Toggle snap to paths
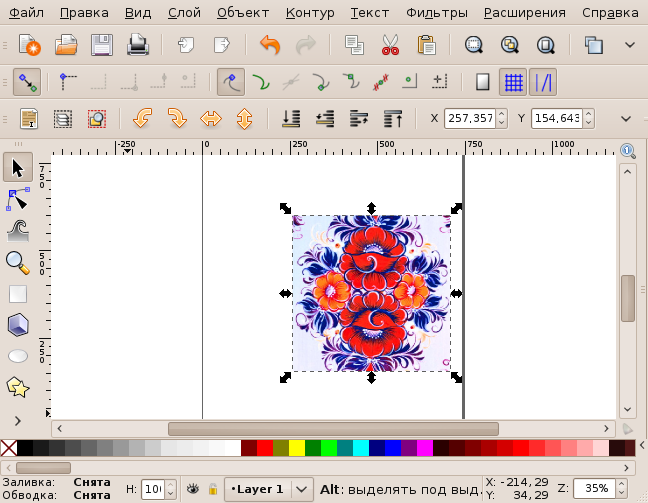Viewport: 648px width, 503px height. (261, 82)
